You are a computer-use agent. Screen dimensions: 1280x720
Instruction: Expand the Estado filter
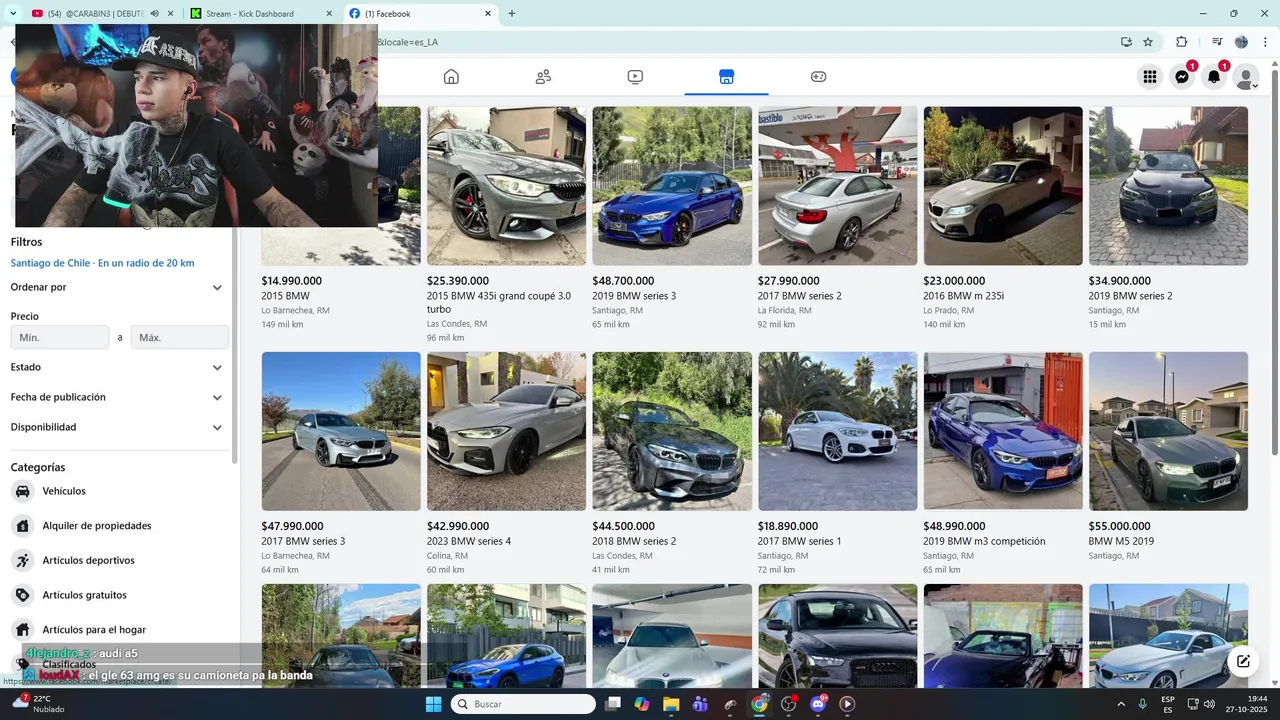[217, 368]
